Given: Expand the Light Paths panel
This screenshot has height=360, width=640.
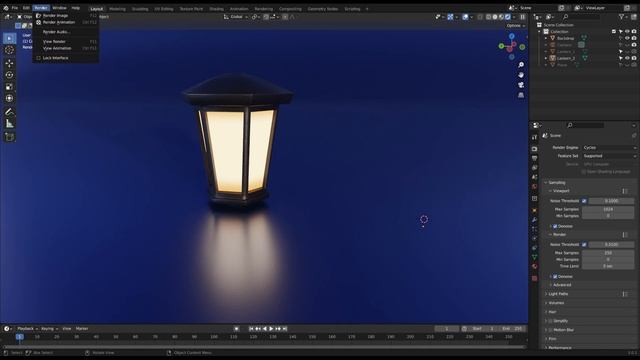Looking at the screenshot, I should (x=558, y=294).
